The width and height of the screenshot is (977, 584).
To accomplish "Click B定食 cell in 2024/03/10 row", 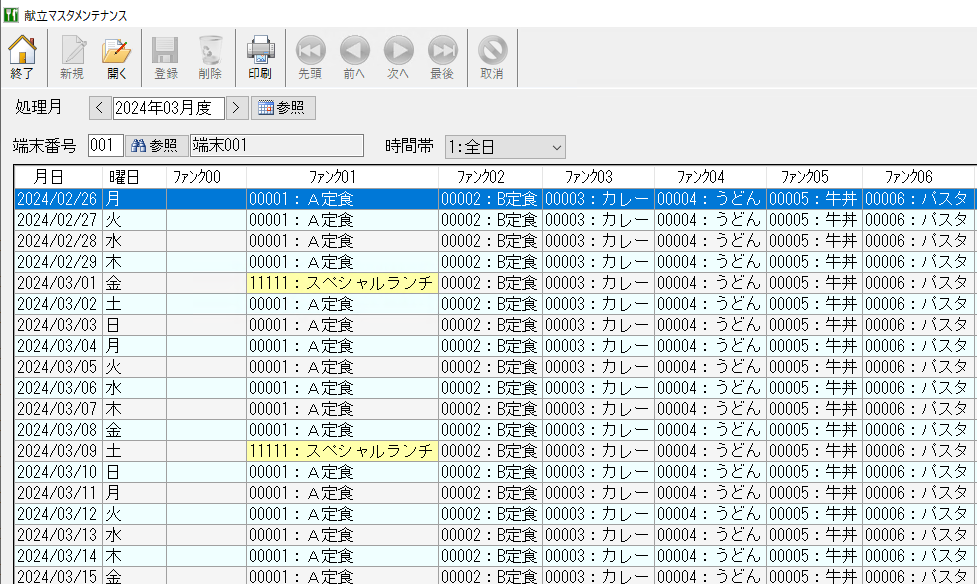I will click(x=490, y=472).
